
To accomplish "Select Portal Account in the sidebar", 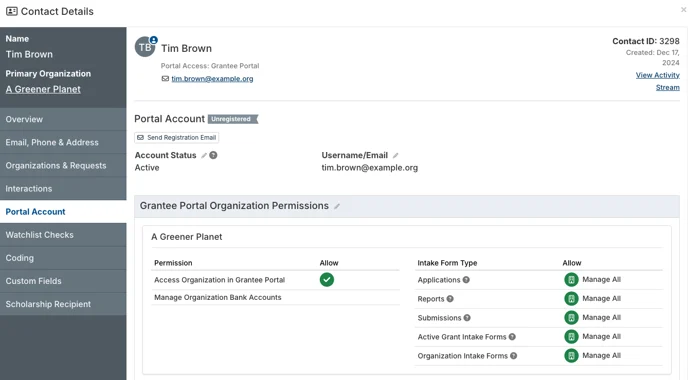I will pos(63,212).
